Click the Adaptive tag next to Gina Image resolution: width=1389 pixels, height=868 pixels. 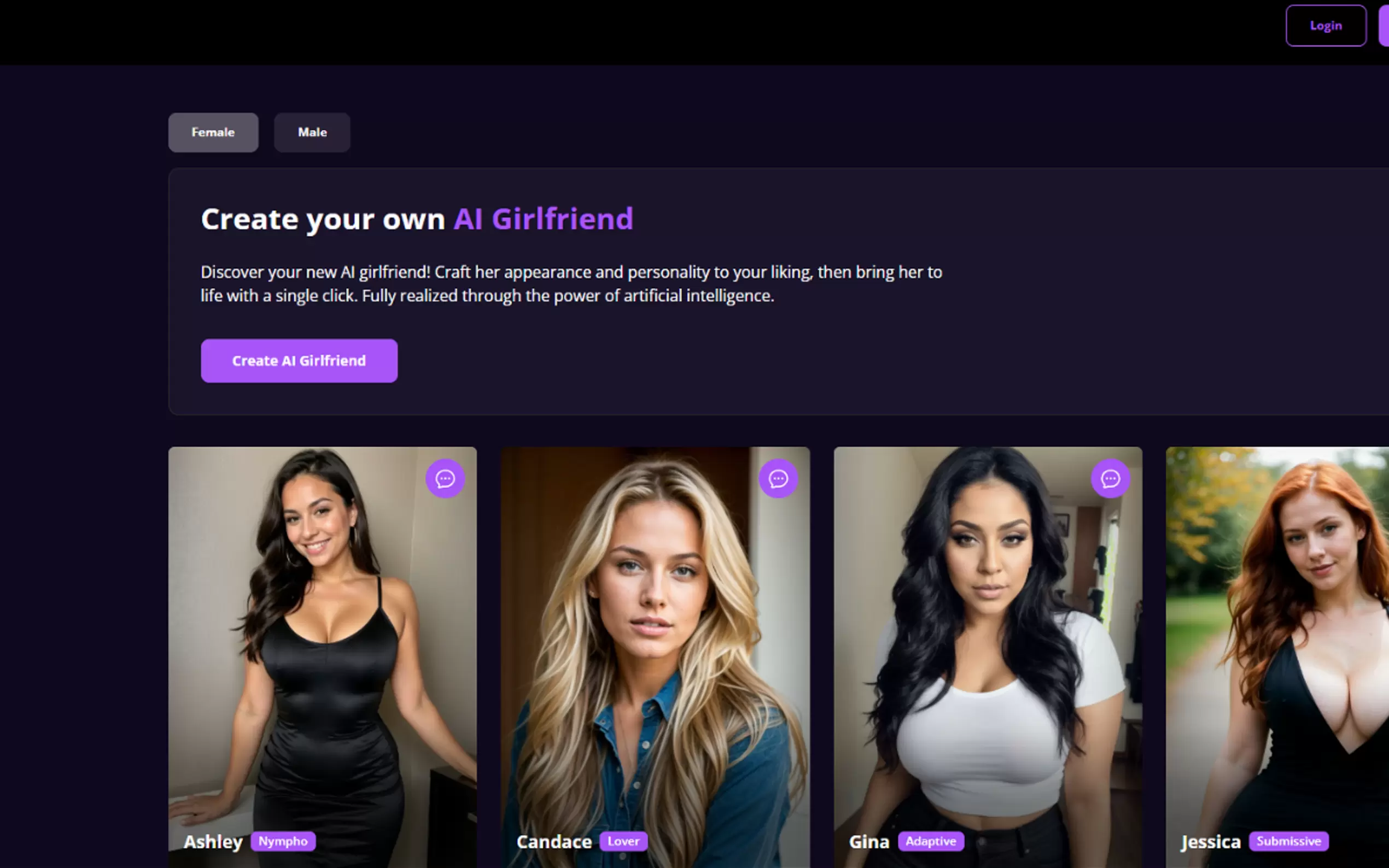click(x=931, y=841)
